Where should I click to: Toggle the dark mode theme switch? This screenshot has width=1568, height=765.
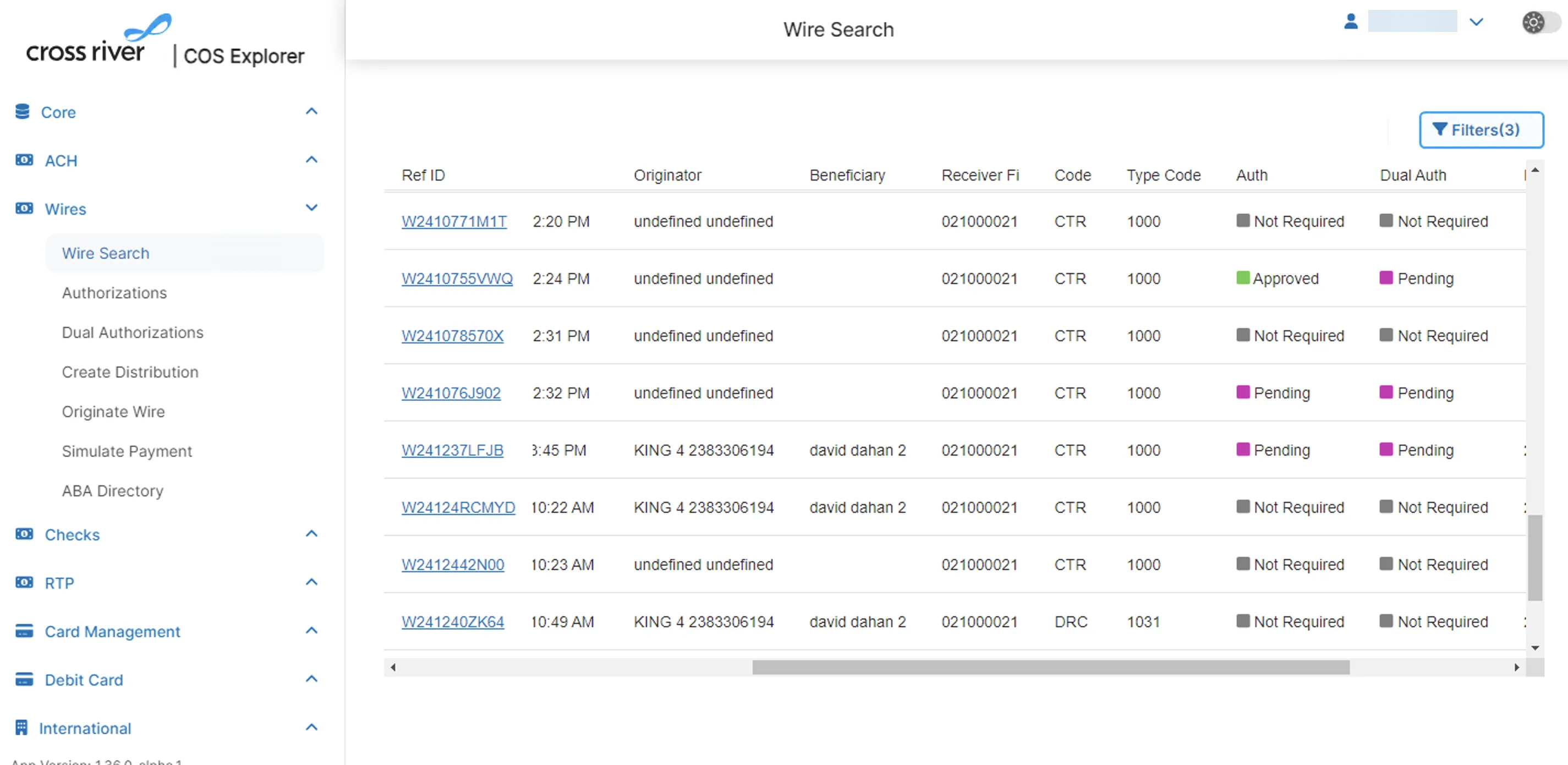point(1541,23)
